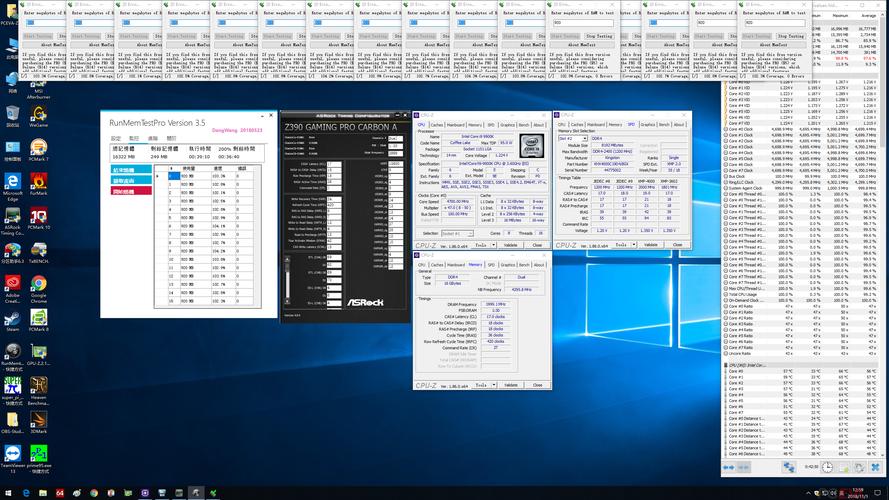Open super_pi desktop shortcut
Screen dimensions: 889x500
12,391
